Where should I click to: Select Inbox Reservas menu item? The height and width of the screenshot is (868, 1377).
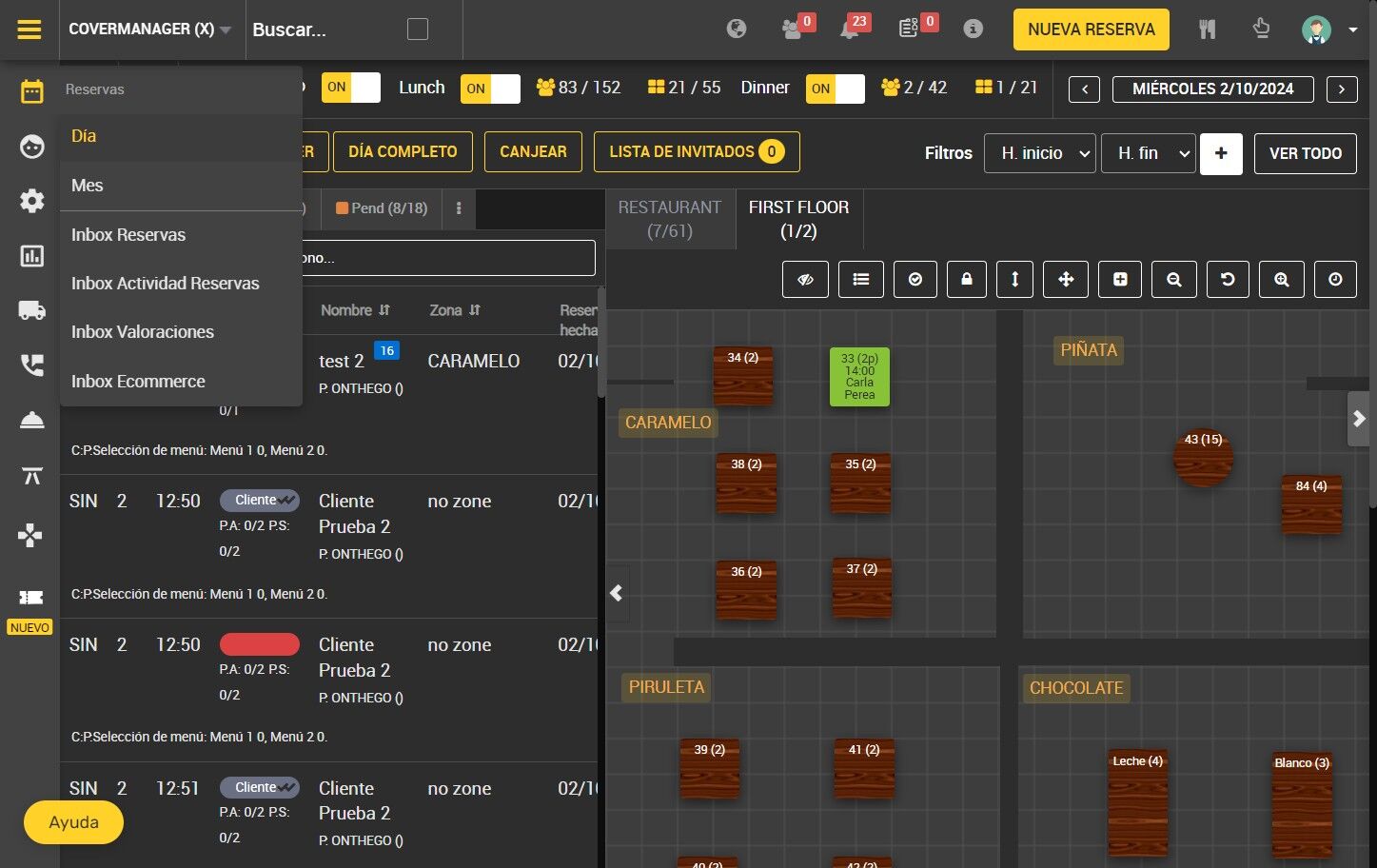(x=128, y=235)
